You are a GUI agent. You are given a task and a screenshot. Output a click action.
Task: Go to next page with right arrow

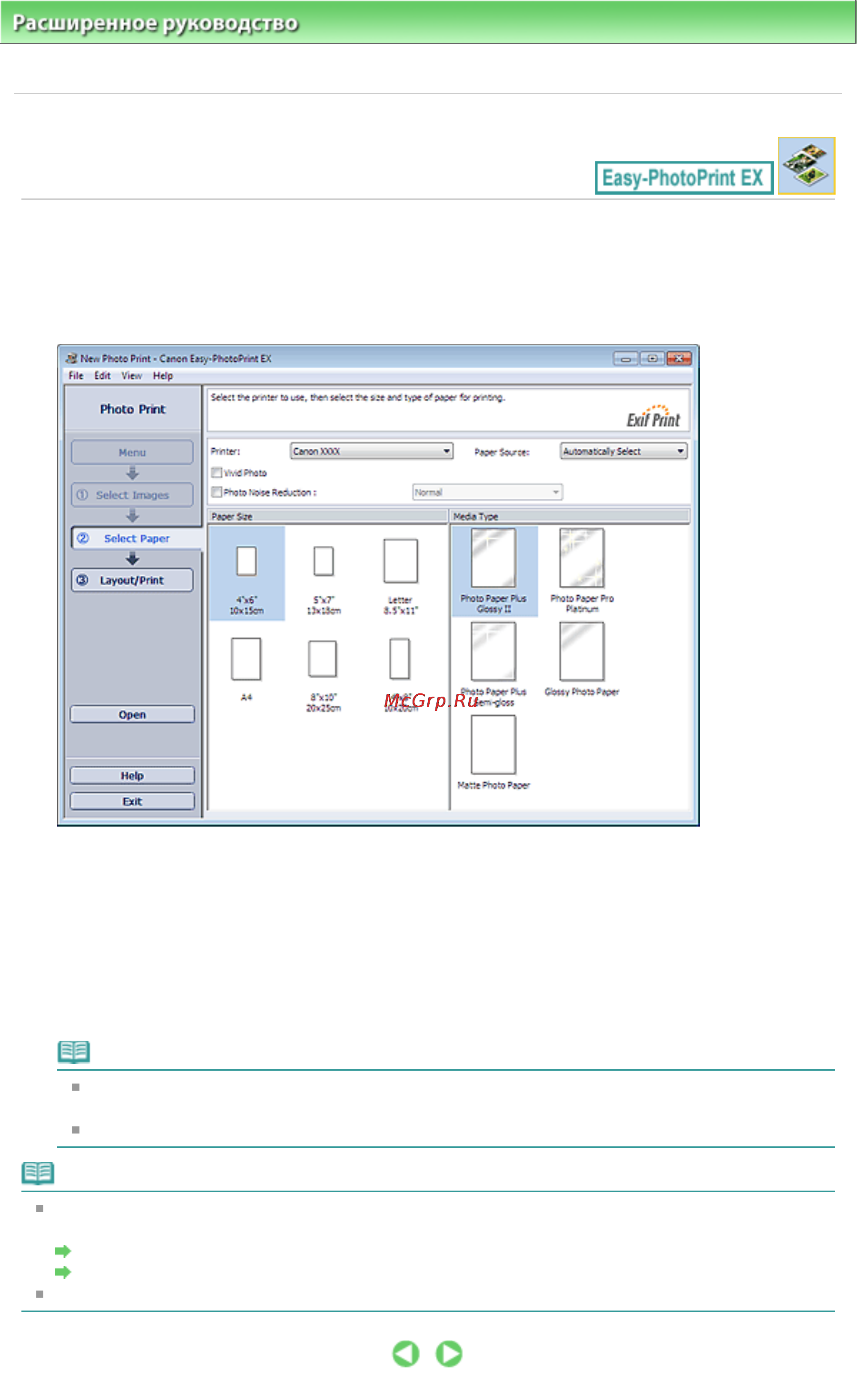[x=449, y=1354]
